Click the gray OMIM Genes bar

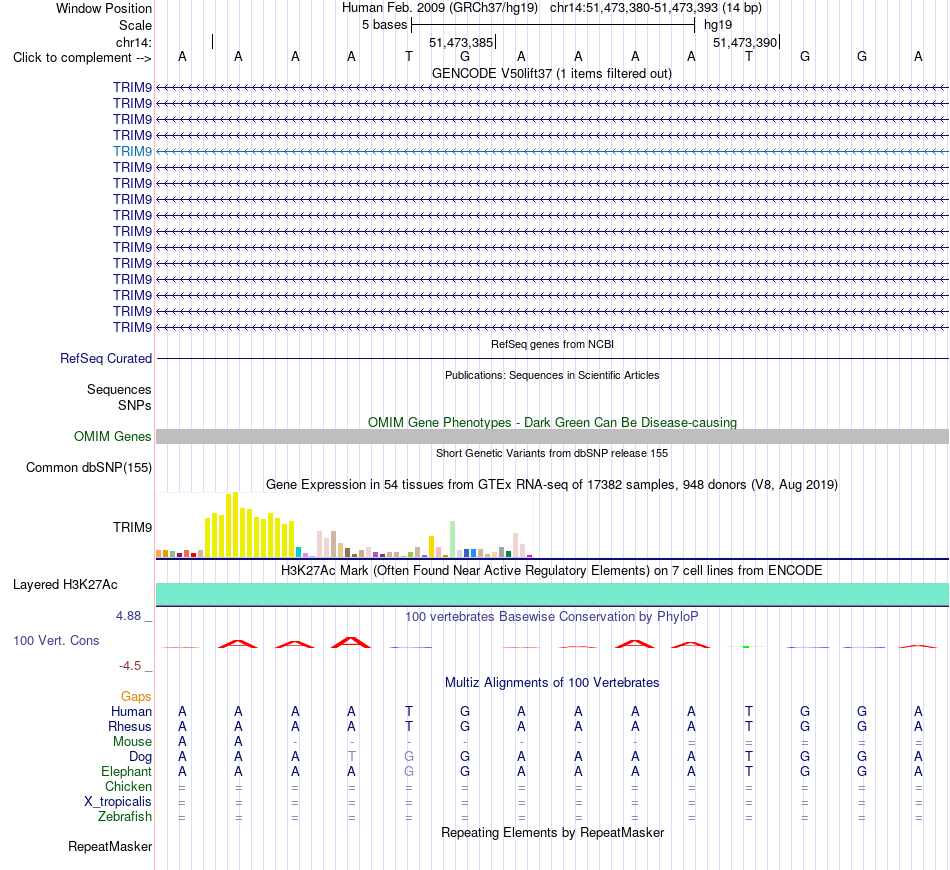click(552, 436)
